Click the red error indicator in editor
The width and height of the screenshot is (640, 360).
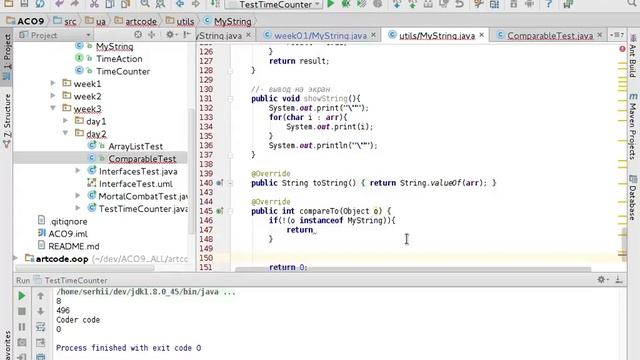(622, 49)
